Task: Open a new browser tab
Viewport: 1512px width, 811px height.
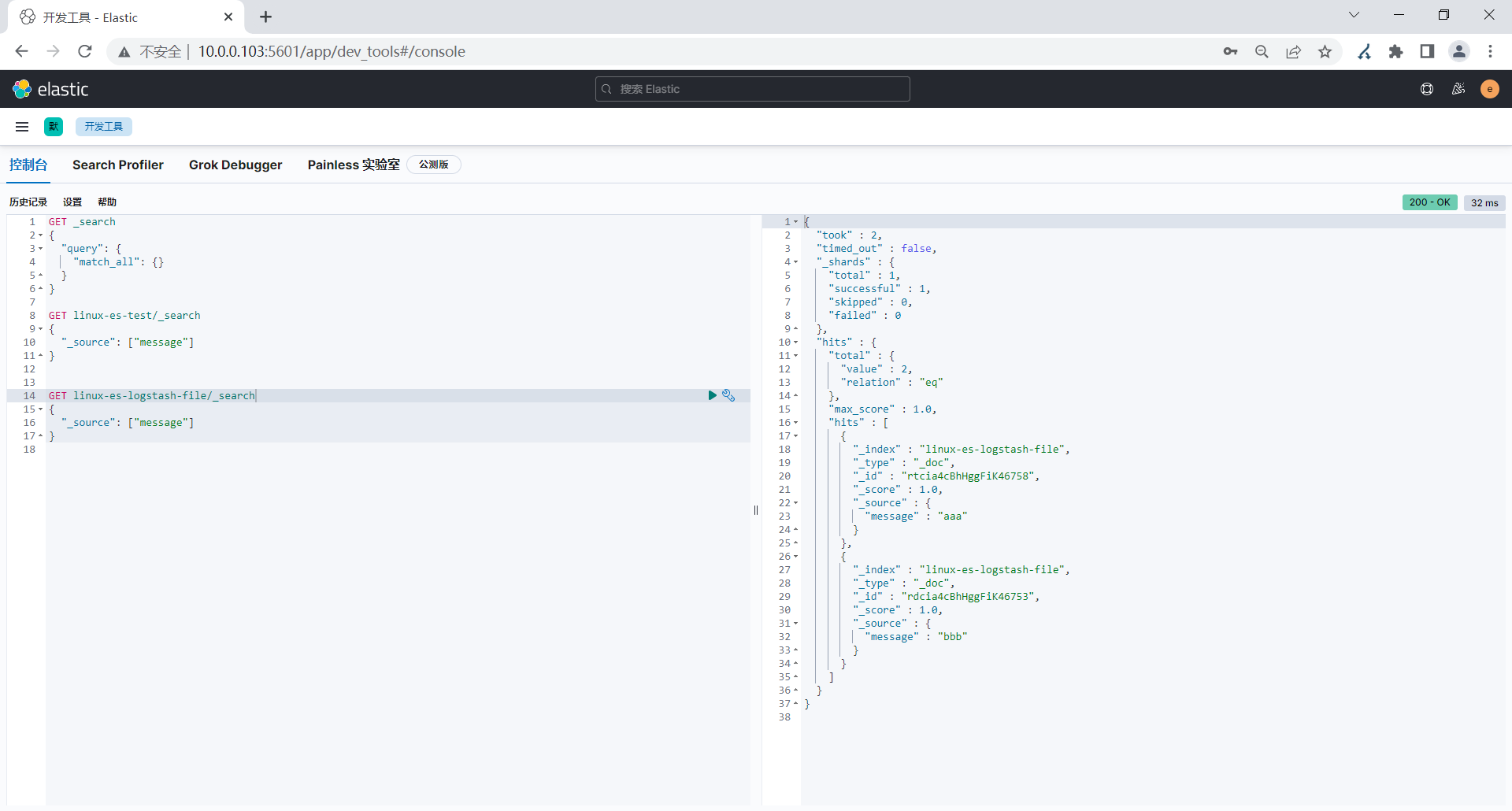Action: pos(265,17)
